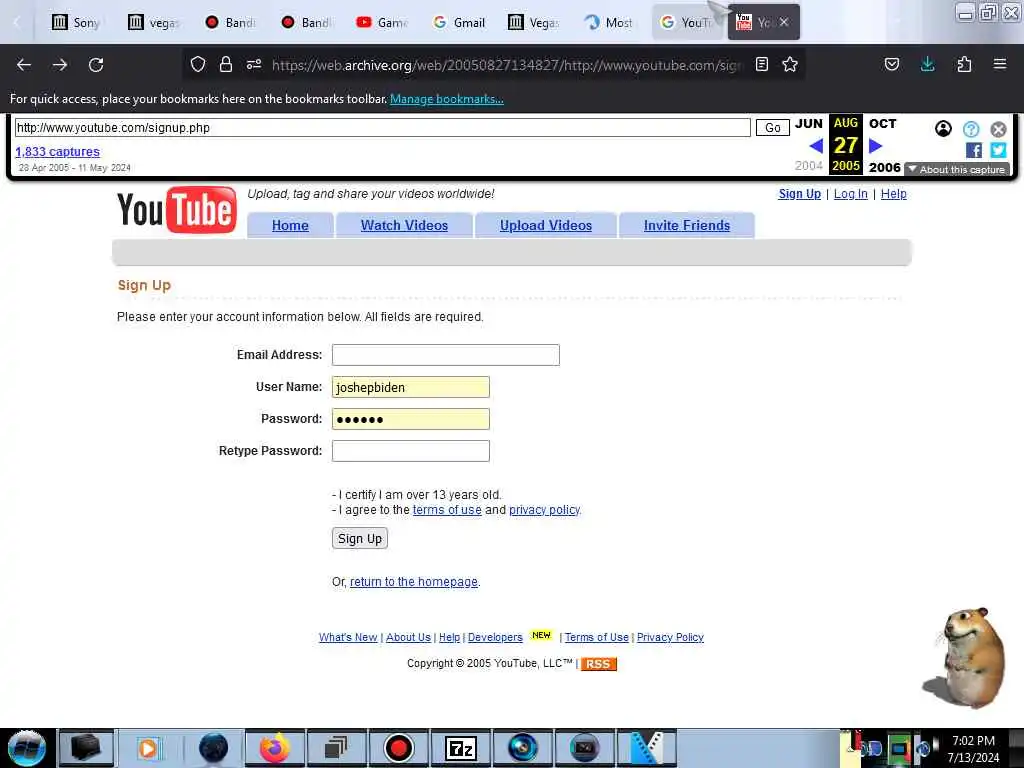Viewport: 1024px width, 768px height.
Task: Open 7-Zip from the taskbar
Action: 460,748
